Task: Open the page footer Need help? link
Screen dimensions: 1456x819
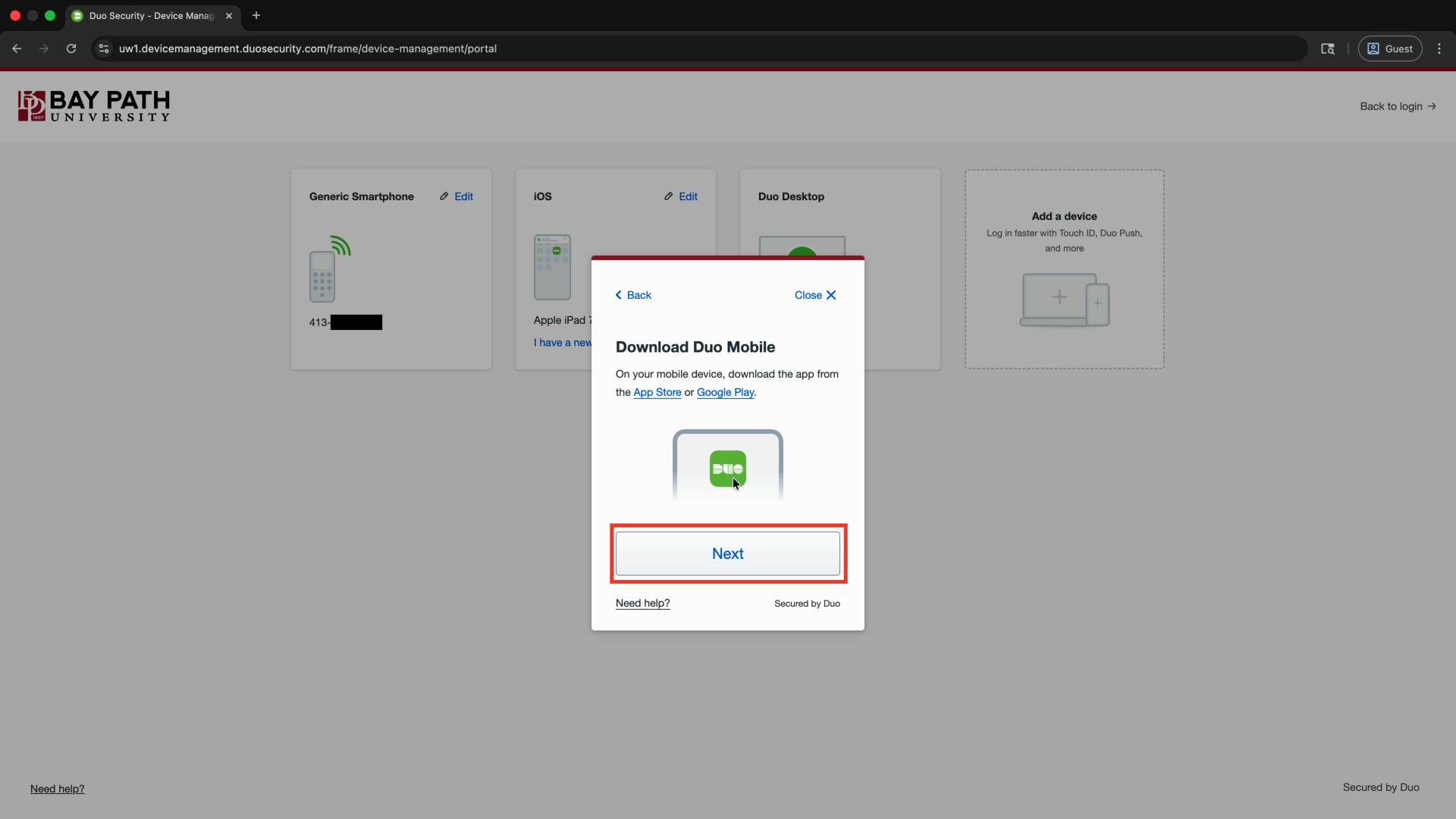Action: (x=58, y=789)
